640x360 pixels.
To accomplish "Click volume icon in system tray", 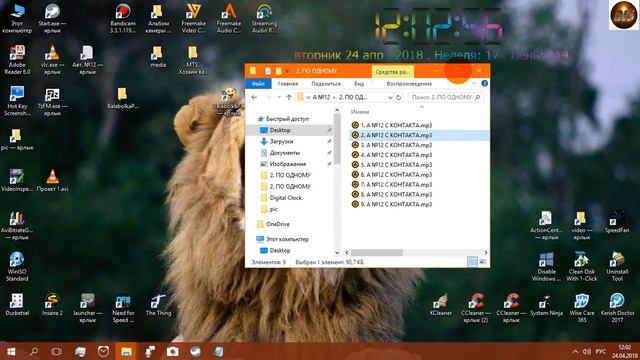I will (x=587, y=351).
